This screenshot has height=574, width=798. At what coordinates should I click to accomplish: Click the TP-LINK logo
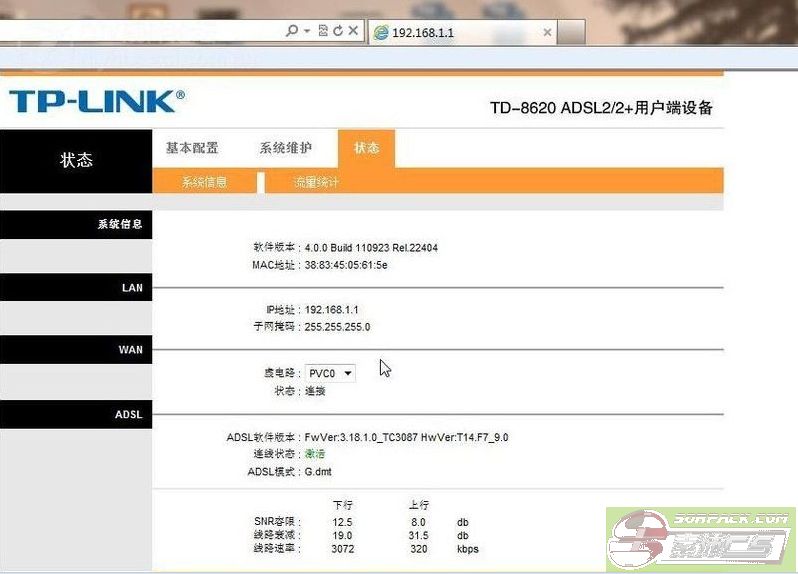[96, 101]
